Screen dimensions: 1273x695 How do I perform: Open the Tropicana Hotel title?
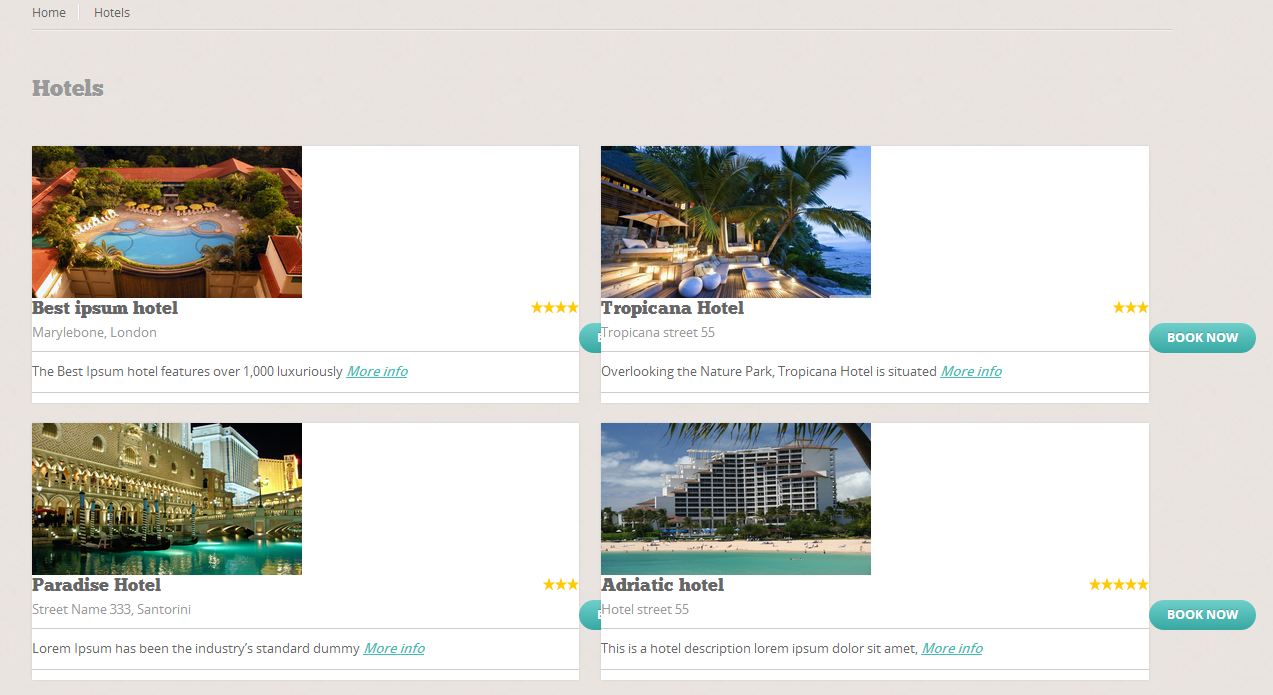673,308
